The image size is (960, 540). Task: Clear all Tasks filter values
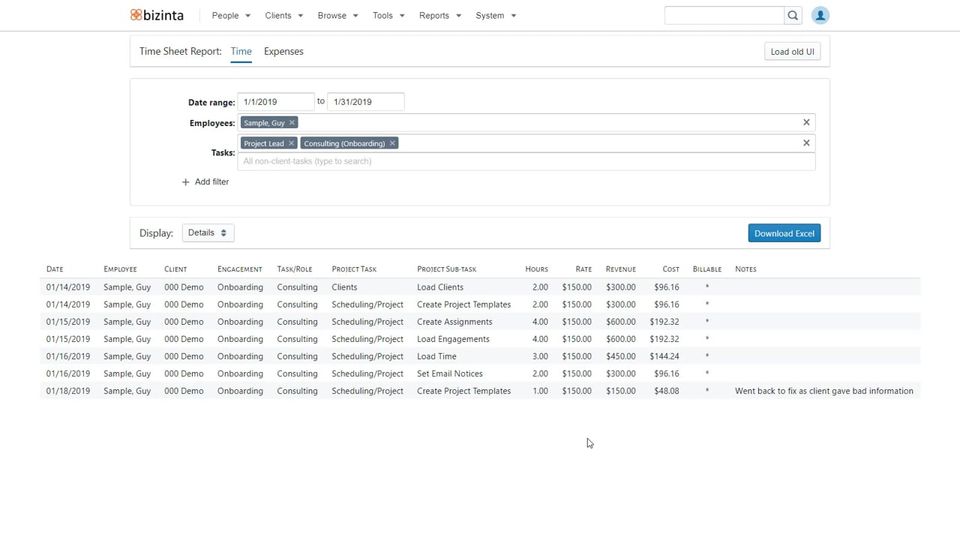tap(806, 143)
